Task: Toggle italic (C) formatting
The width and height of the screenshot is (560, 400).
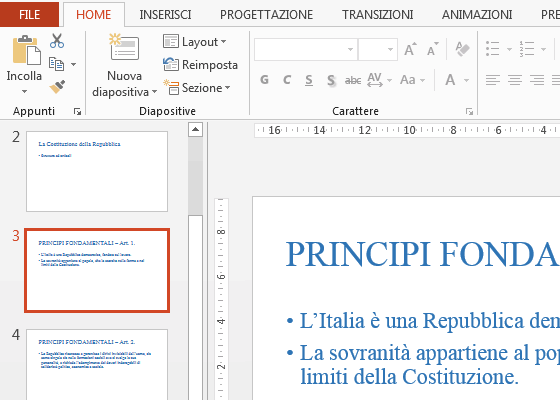Action: (286, 80)
